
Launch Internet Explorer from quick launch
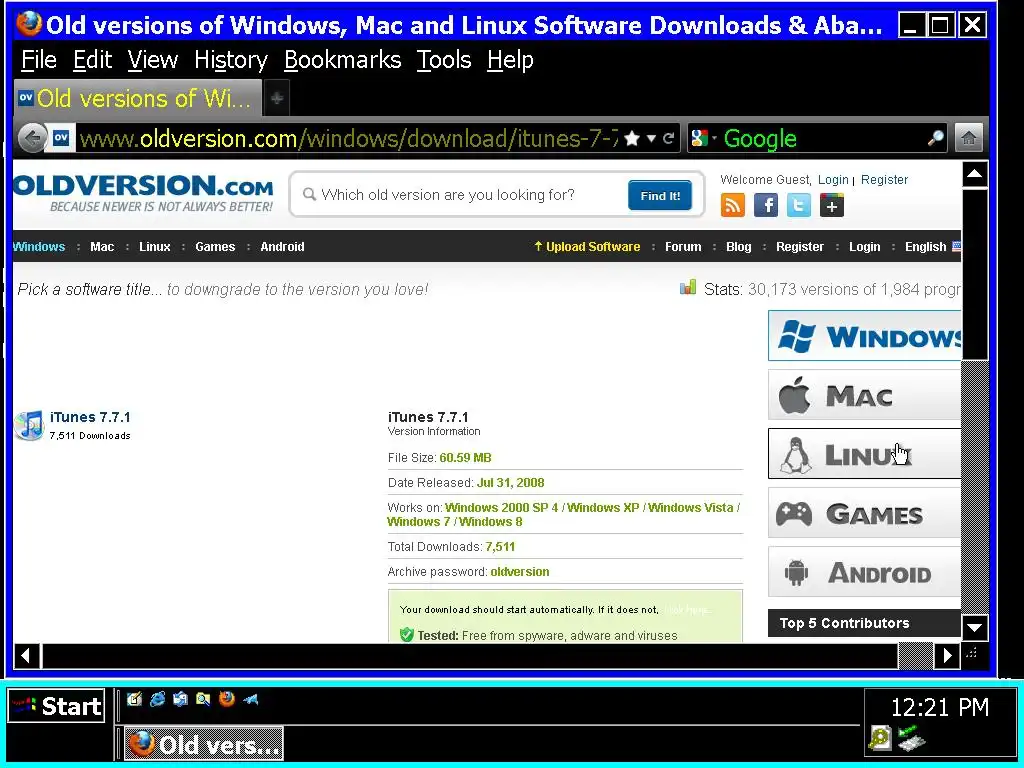tap(157, 699)
